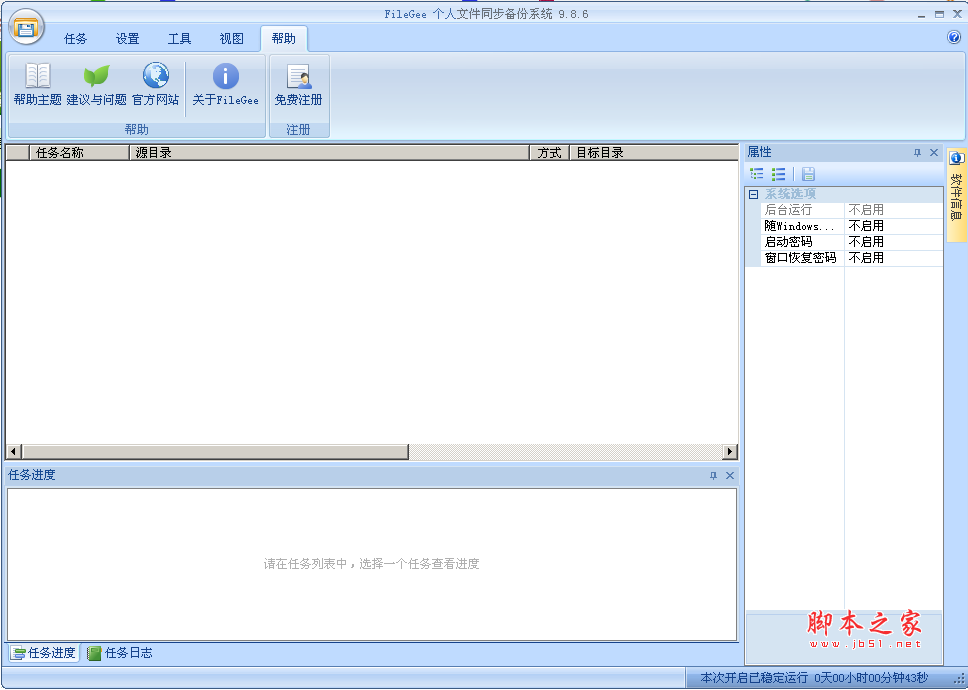Image resolution: width=968 pixels, height=690 pixels.
Task: Click the 本次开启已稳定运行 status bar text
Action: click(814, 678)
